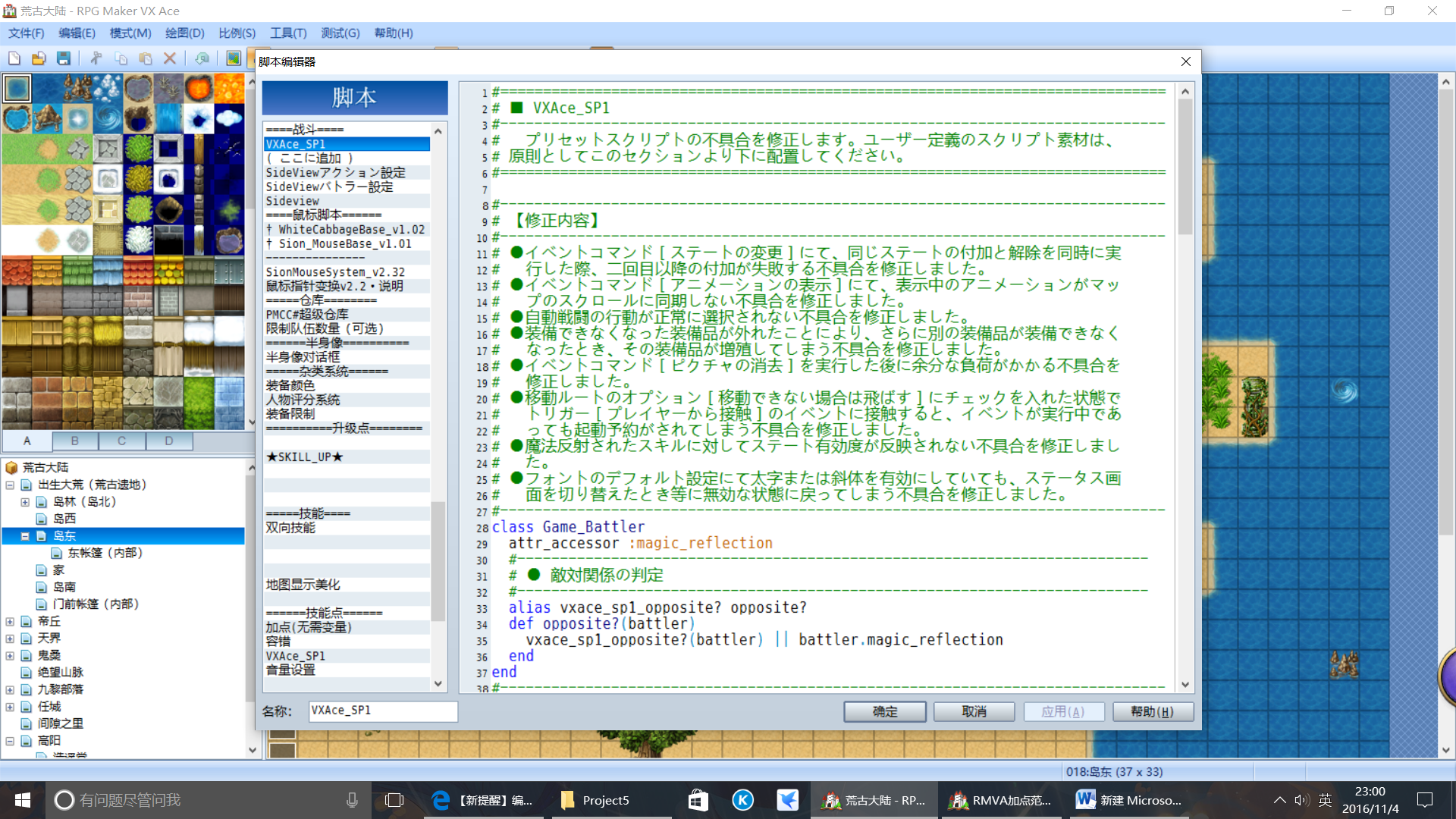Click the New Project toolbar icon

[x=14, y=58]
